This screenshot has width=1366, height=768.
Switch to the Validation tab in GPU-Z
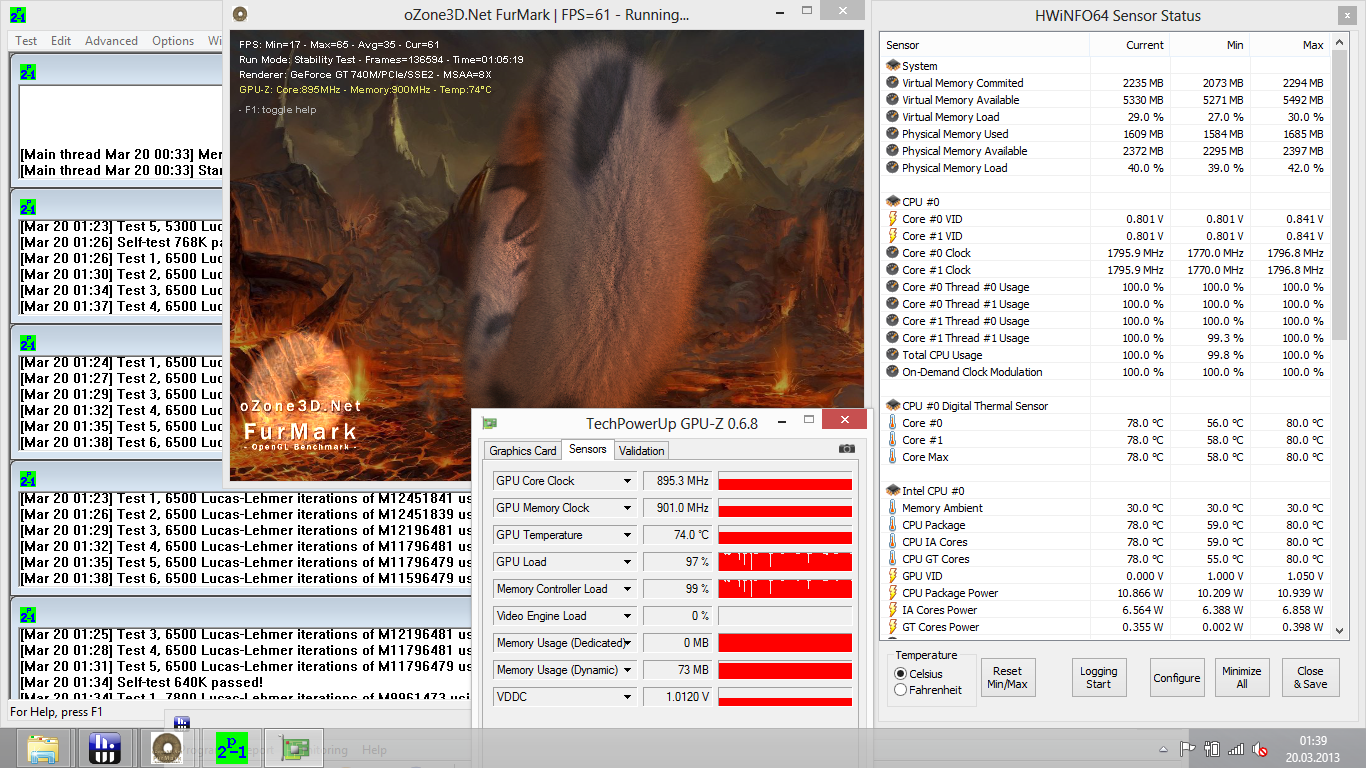641,451
